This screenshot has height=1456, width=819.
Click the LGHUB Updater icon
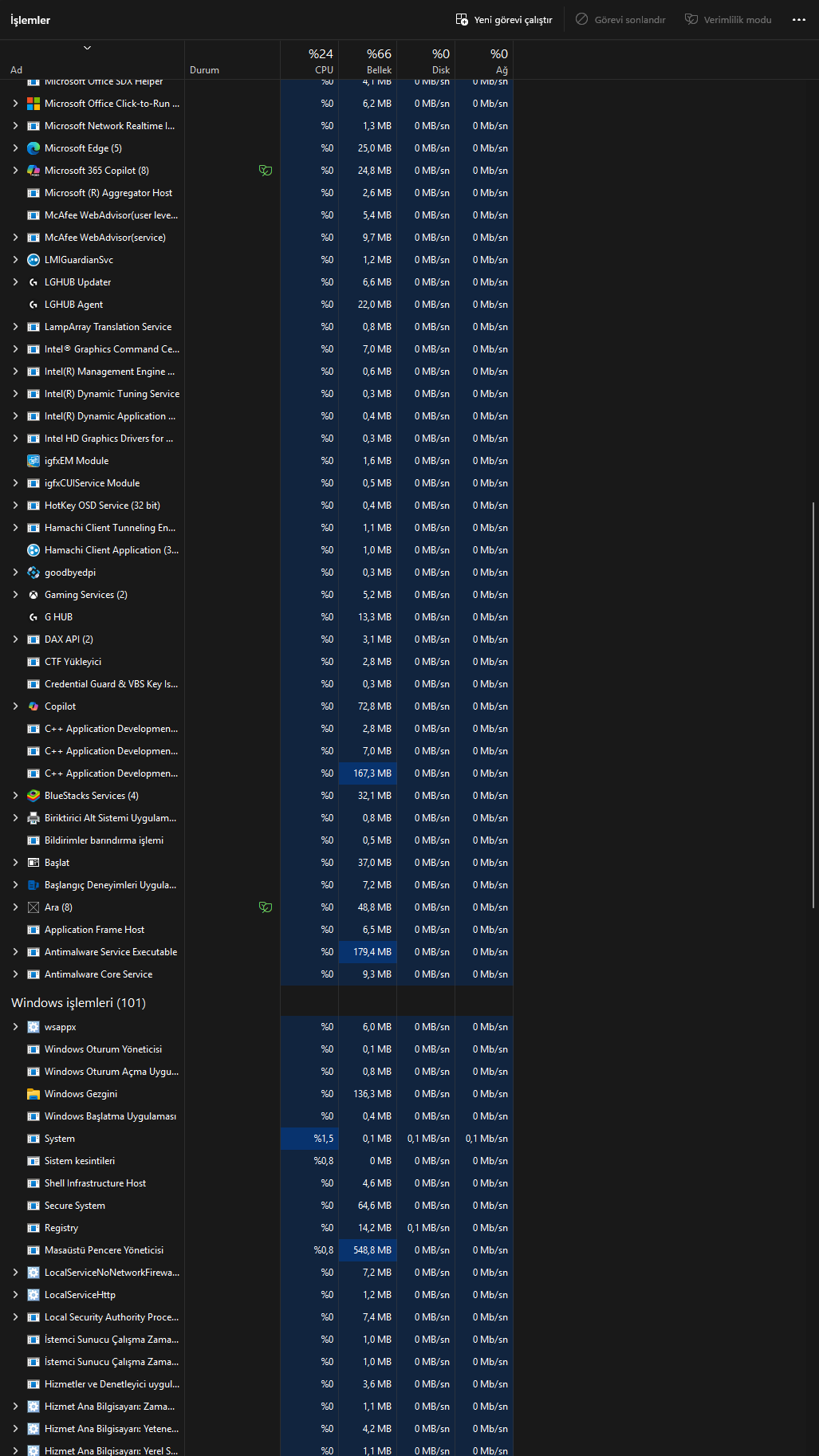[33, 282]
